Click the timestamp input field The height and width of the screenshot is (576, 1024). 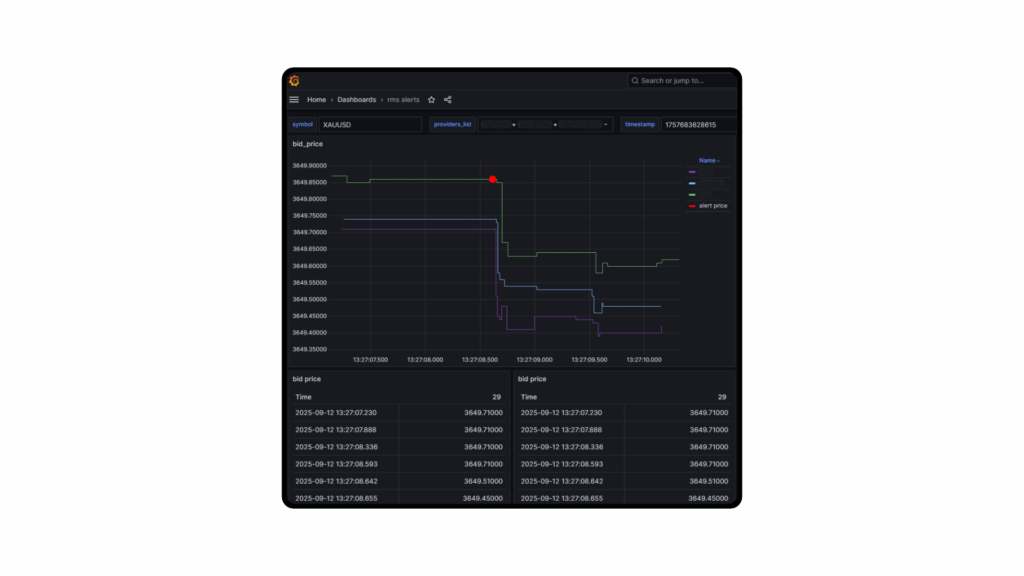tap(698, 125)
